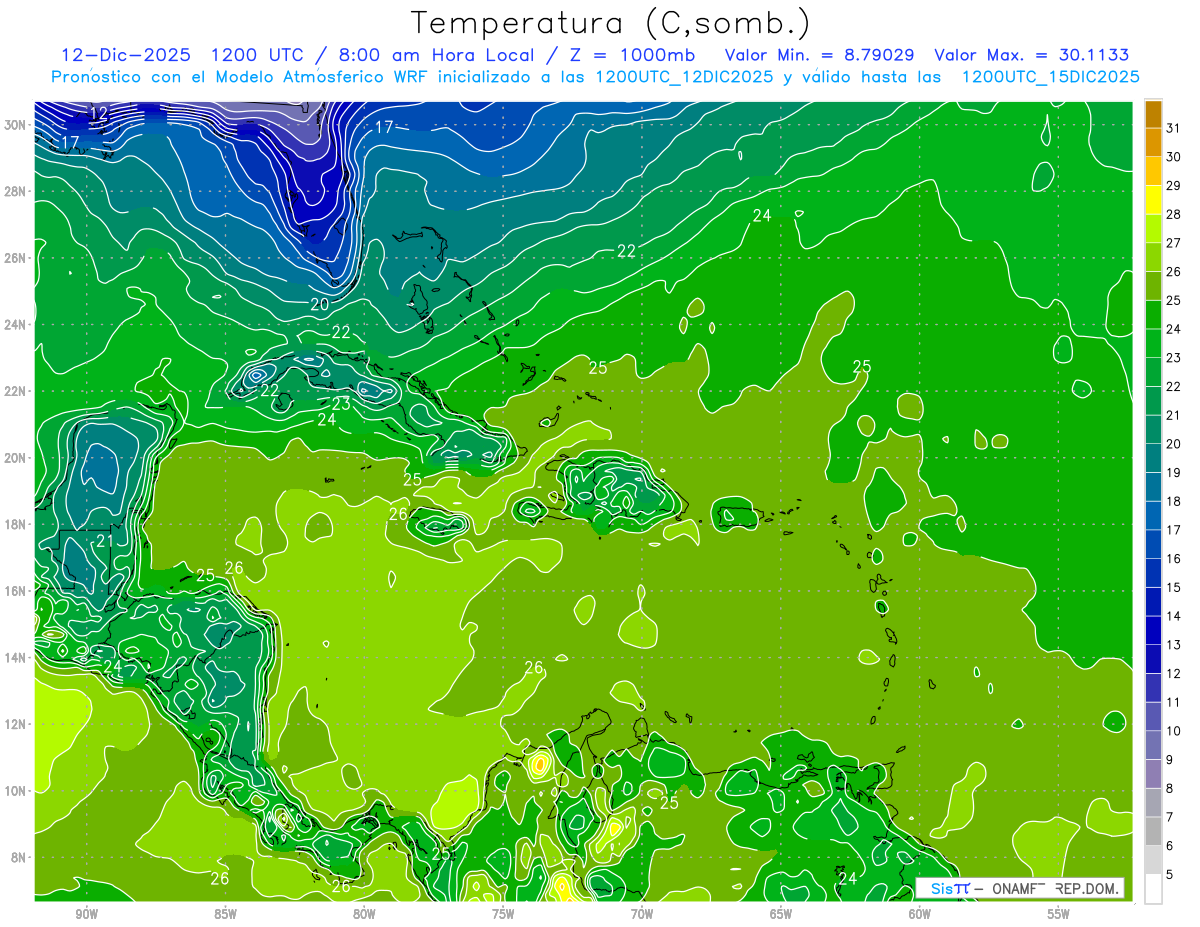This screenshot has height=927, width=1200.
Task: Select "Valor Min. = 8.79029" in the header
Action: coord(819,54)
